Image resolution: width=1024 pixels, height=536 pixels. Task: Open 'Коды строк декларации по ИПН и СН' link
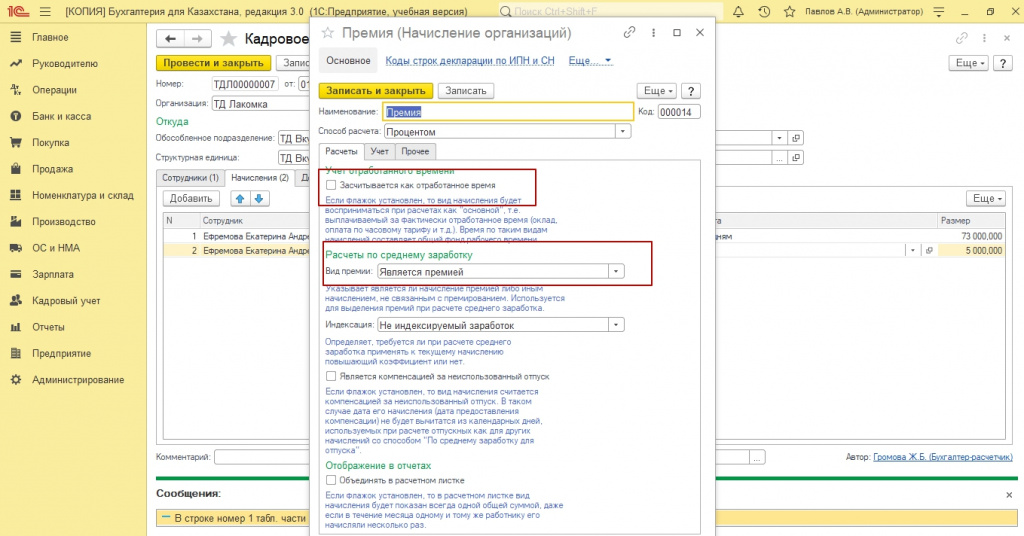(470, 61)
